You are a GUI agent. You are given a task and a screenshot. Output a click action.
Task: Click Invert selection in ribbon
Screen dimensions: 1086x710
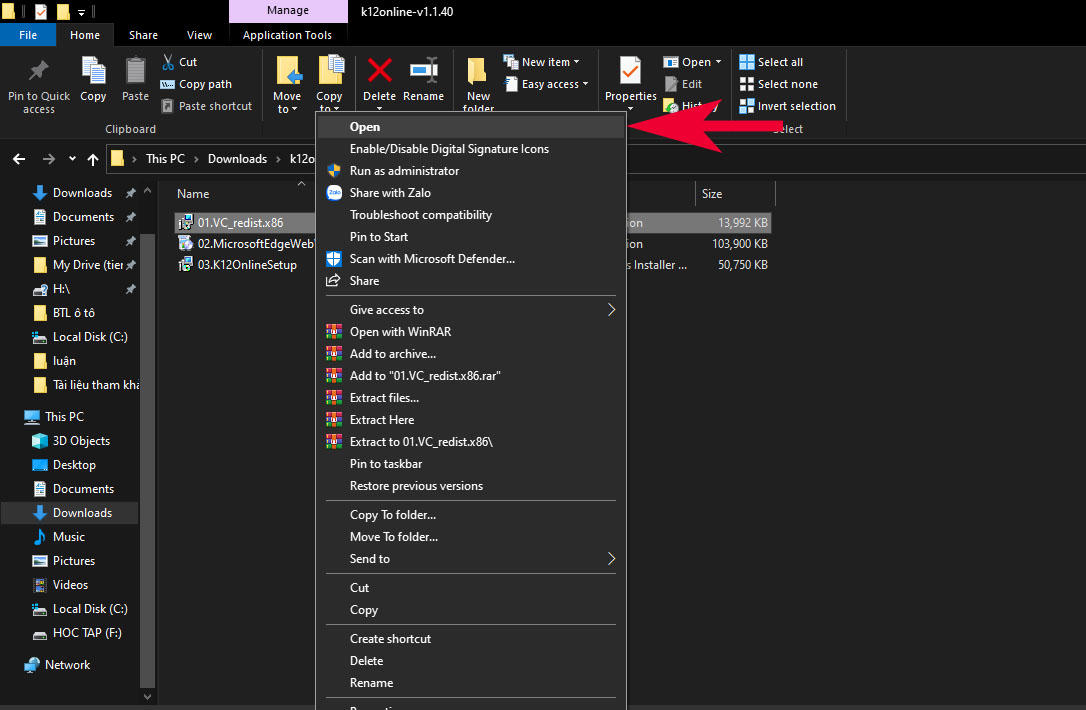tap(787, 106)
